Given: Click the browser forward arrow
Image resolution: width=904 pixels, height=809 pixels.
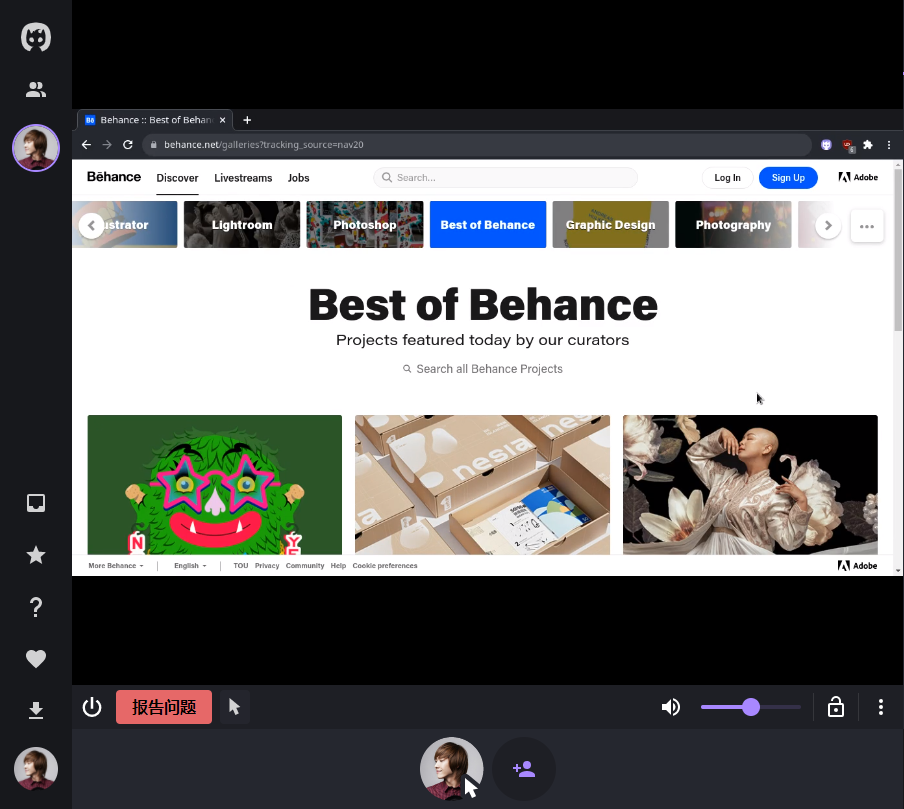Looking at the screenshot, I should click(x=107, y=145).
